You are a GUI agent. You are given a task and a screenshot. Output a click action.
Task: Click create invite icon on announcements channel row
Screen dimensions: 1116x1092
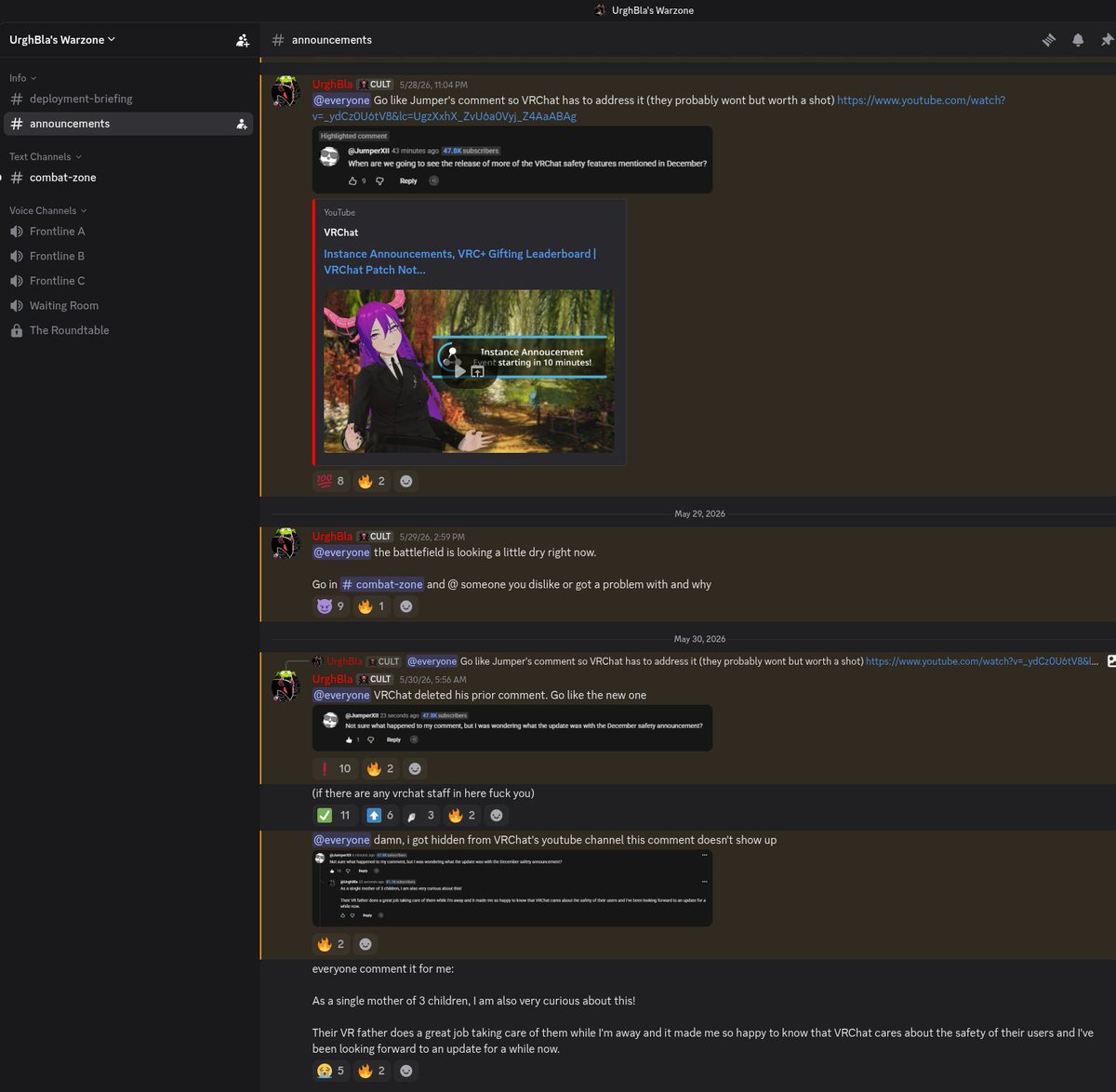[242, 124]
